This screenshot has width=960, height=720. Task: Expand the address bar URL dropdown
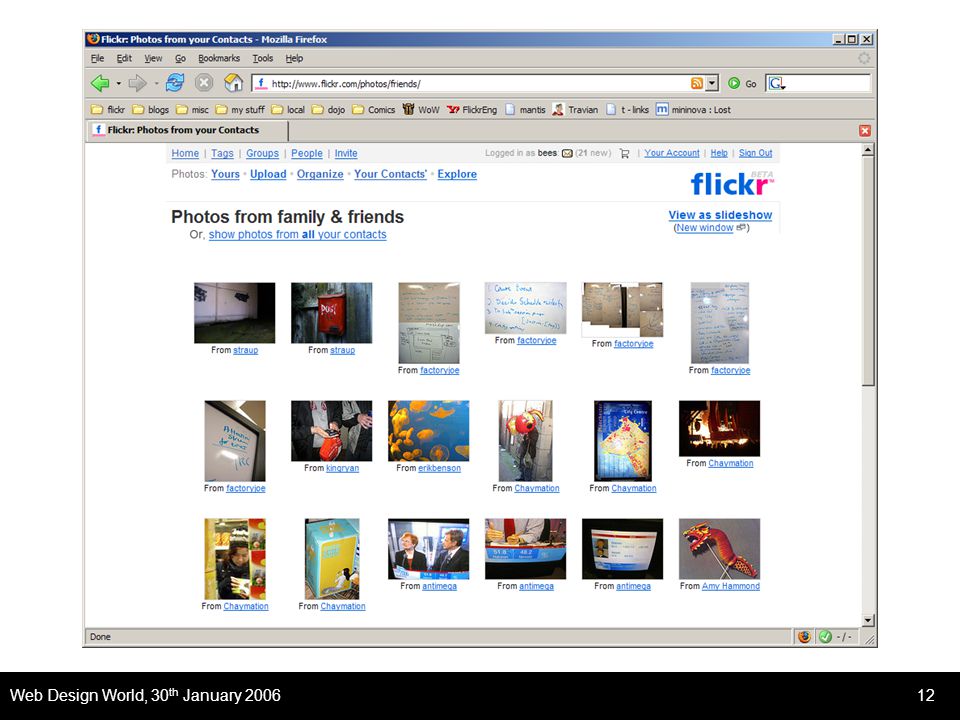click(x=711, y=83)
